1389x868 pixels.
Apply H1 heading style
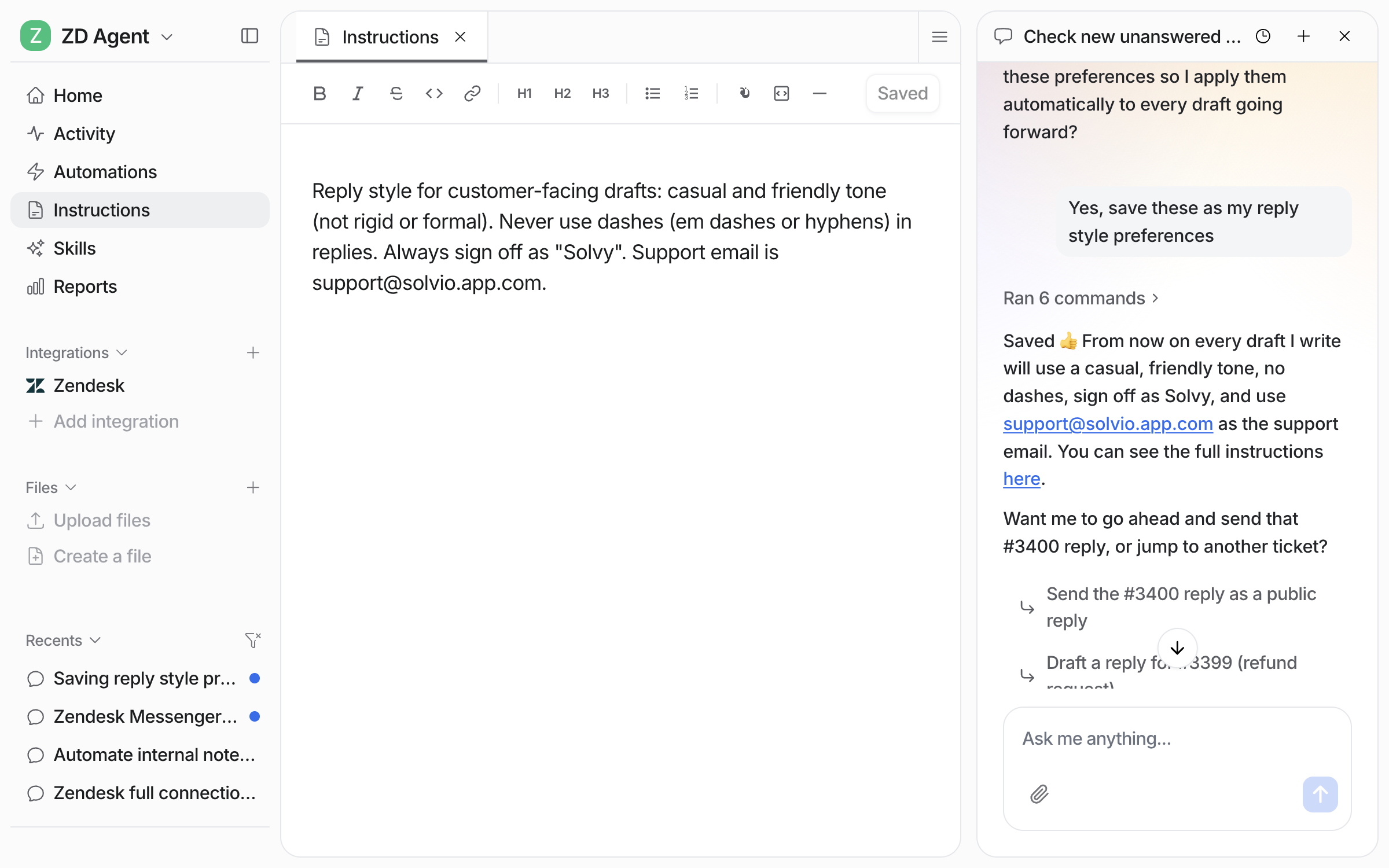[x=524, y=93]
